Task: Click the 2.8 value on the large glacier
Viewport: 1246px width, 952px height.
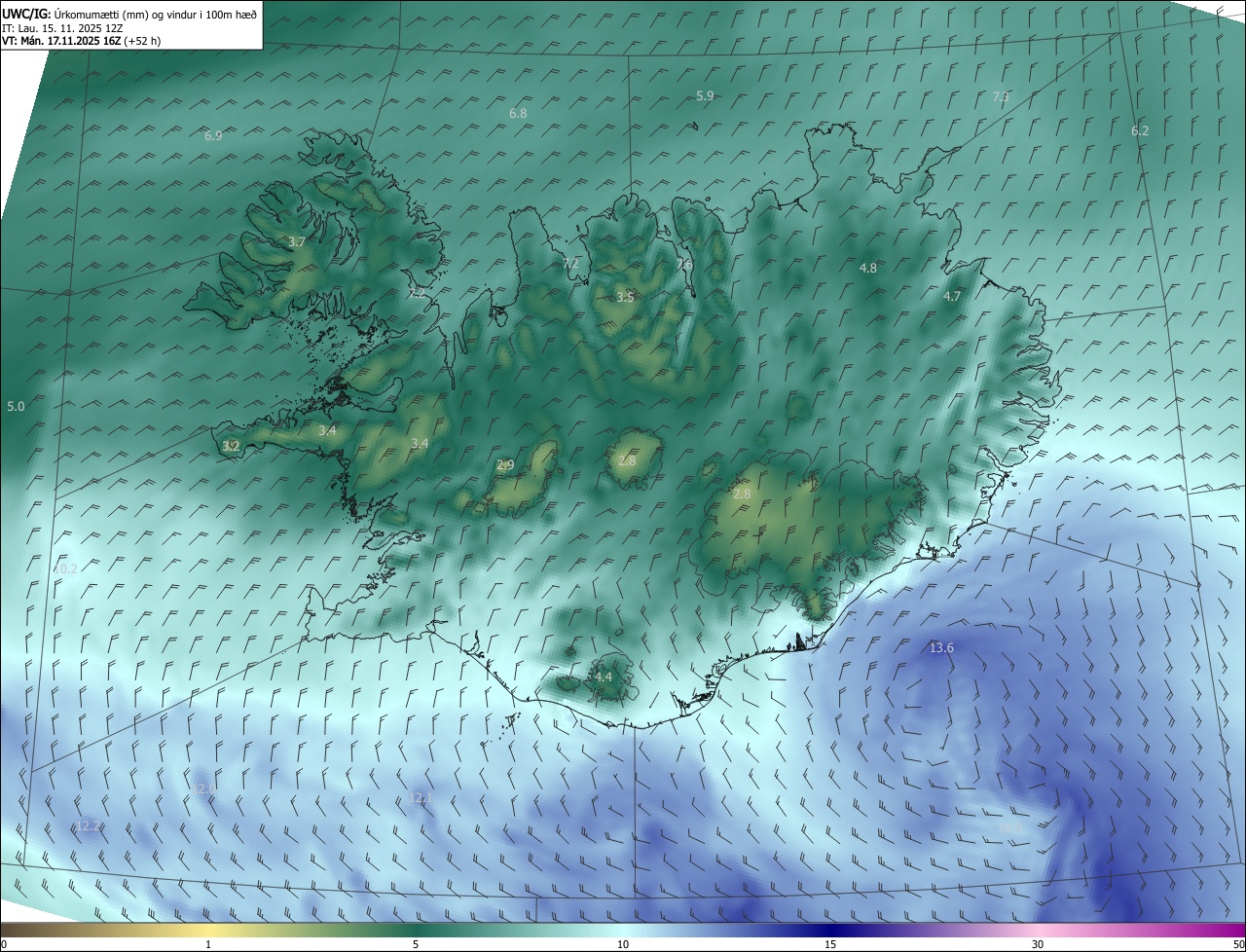Action: click(742, 494)
